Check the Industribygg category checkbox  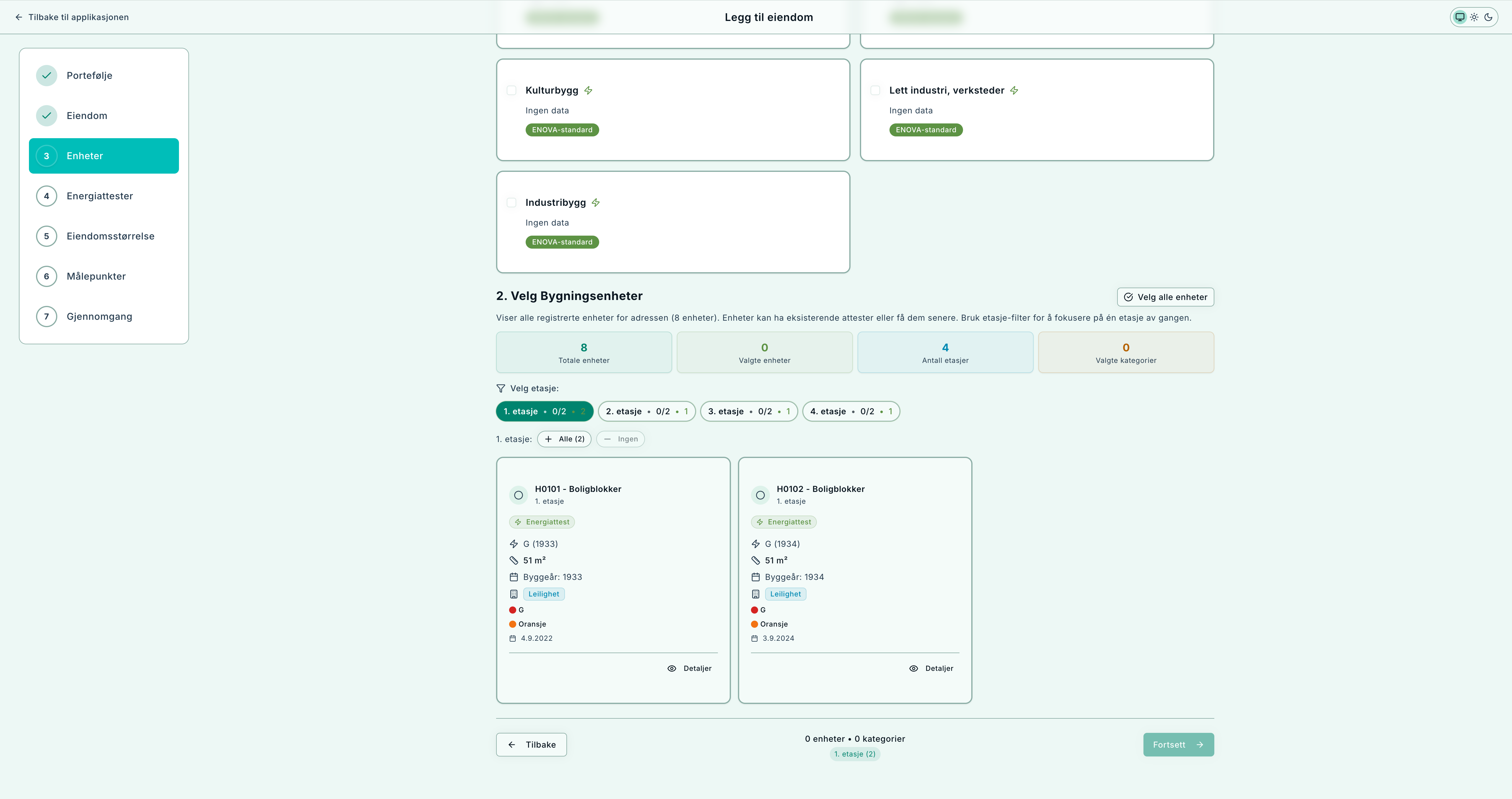pos(512,203)
